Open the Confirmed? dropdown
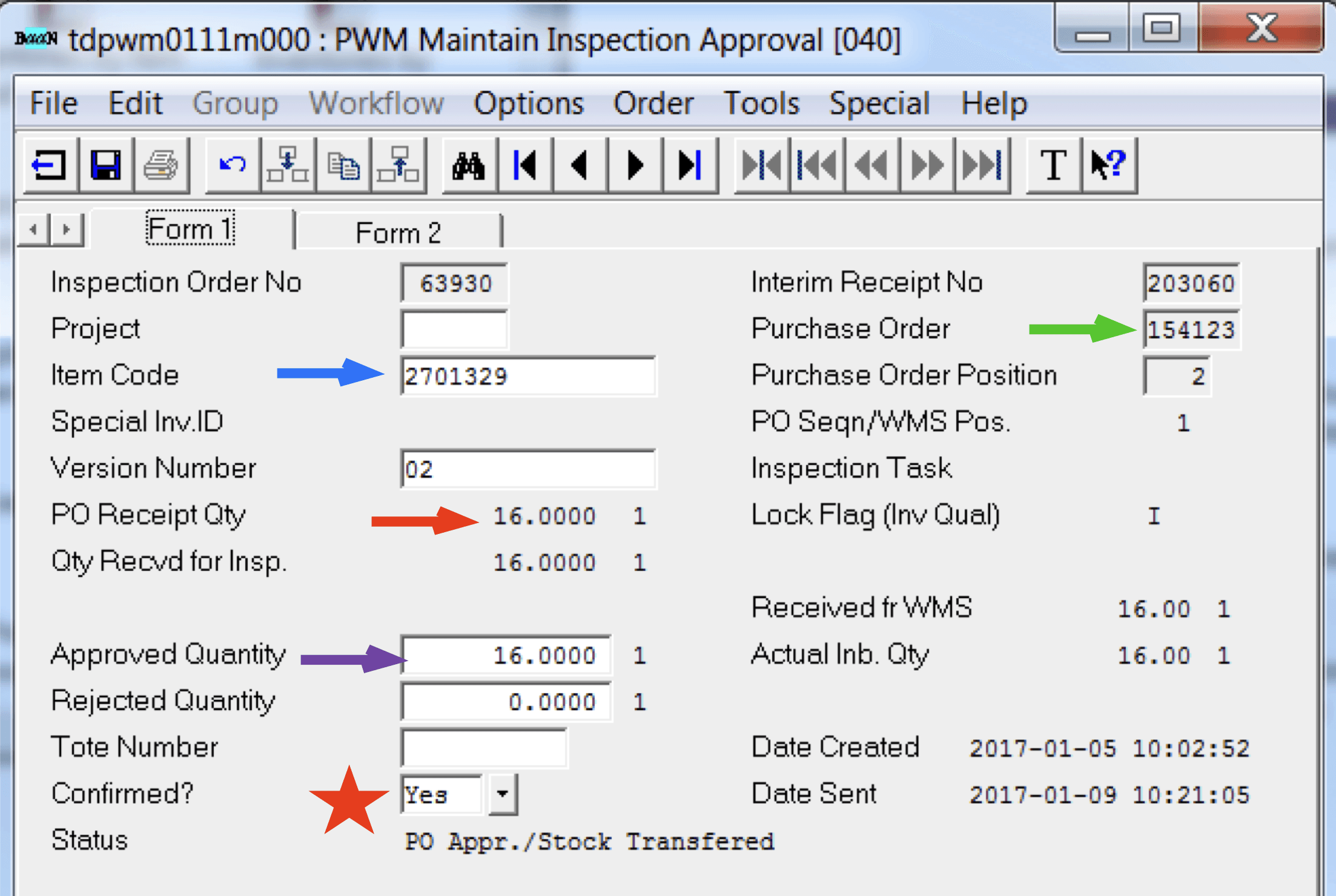 pos(502,794)
